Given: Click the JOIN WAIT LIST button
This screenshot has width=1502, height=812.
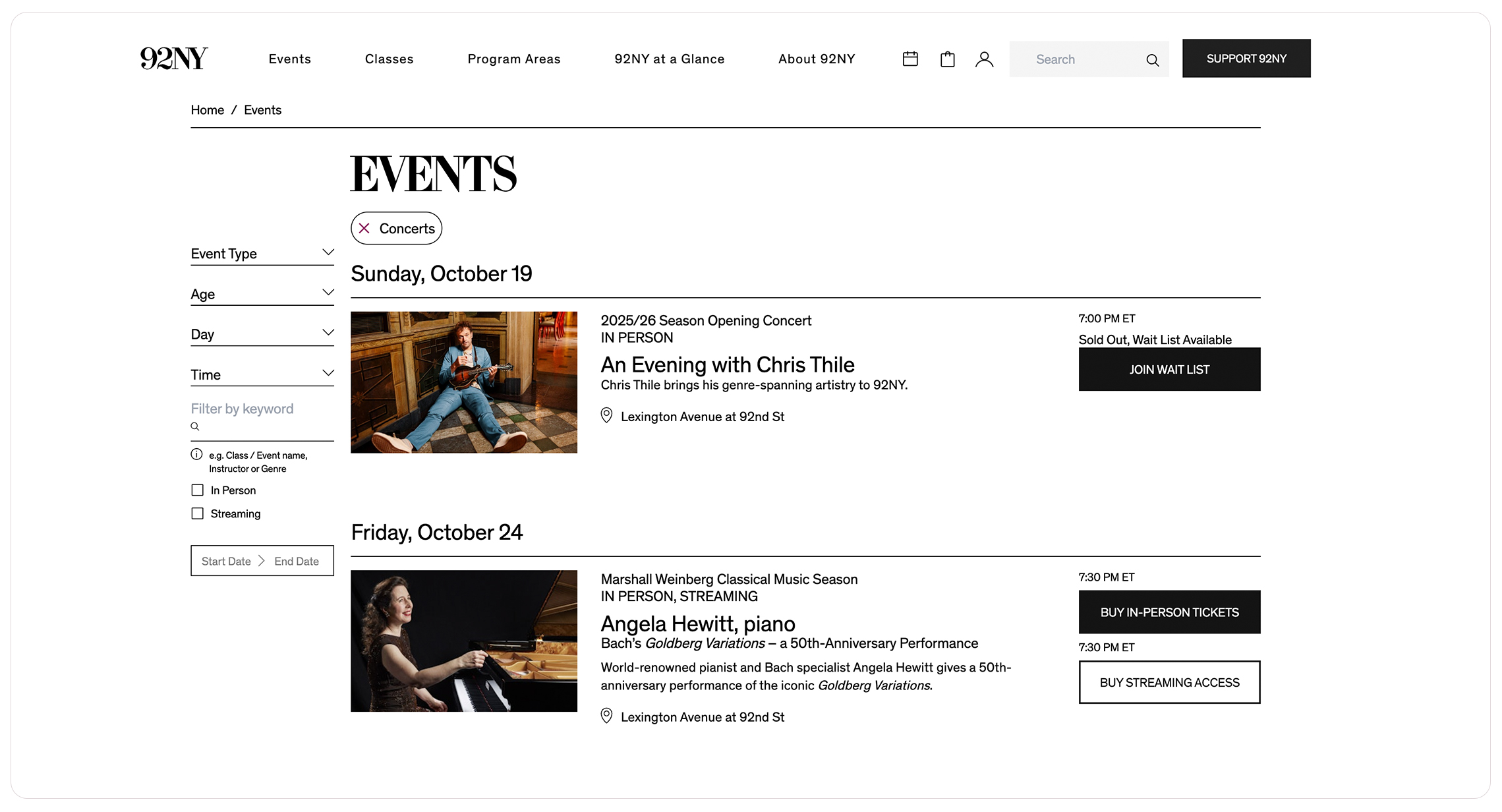Looking at the screenshot, I should pos(1169,369).
